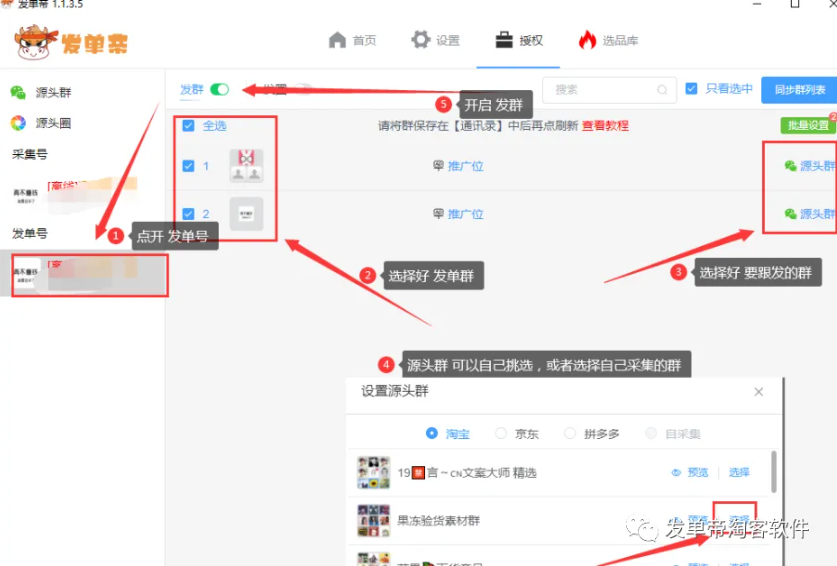Screen dimensions: 837x566
Task: Click 选择 for 果冻验货素材群
Action: 739,520
